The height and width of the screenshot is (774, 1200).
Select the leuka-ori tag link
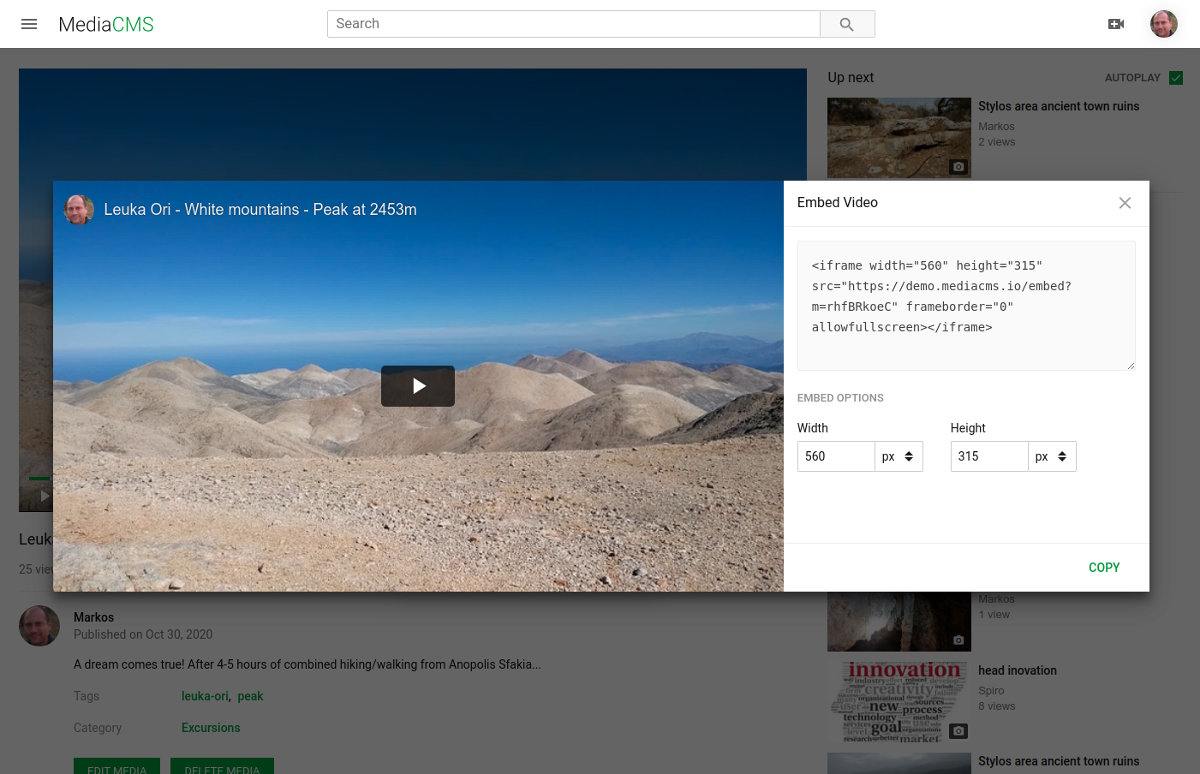[204, 696]
